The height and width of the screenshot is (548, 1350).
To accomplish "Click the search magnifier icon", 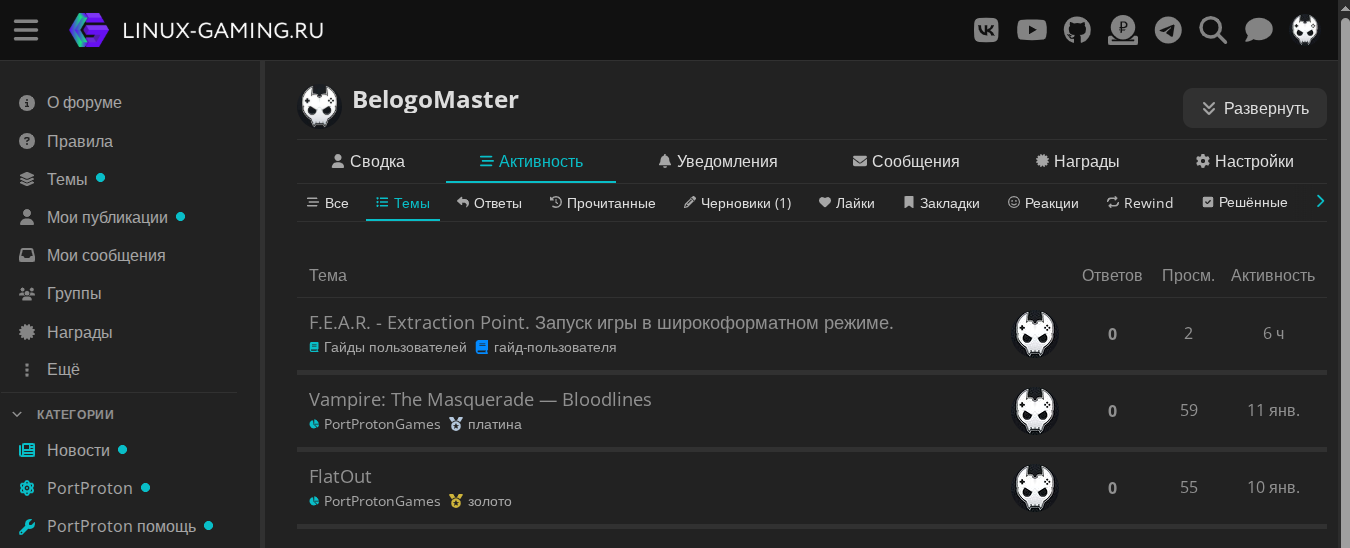I will [x=1213, y=30].
